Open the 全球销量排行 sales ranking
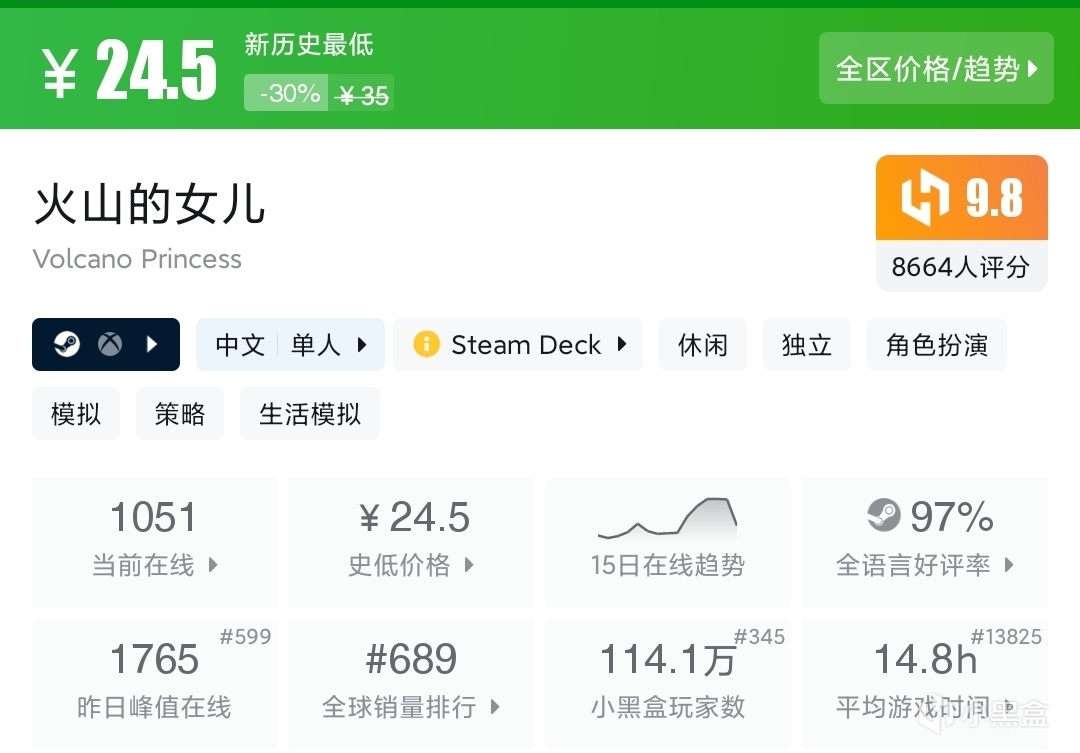Screen dimensions: 1080x753 pos(410,684)
